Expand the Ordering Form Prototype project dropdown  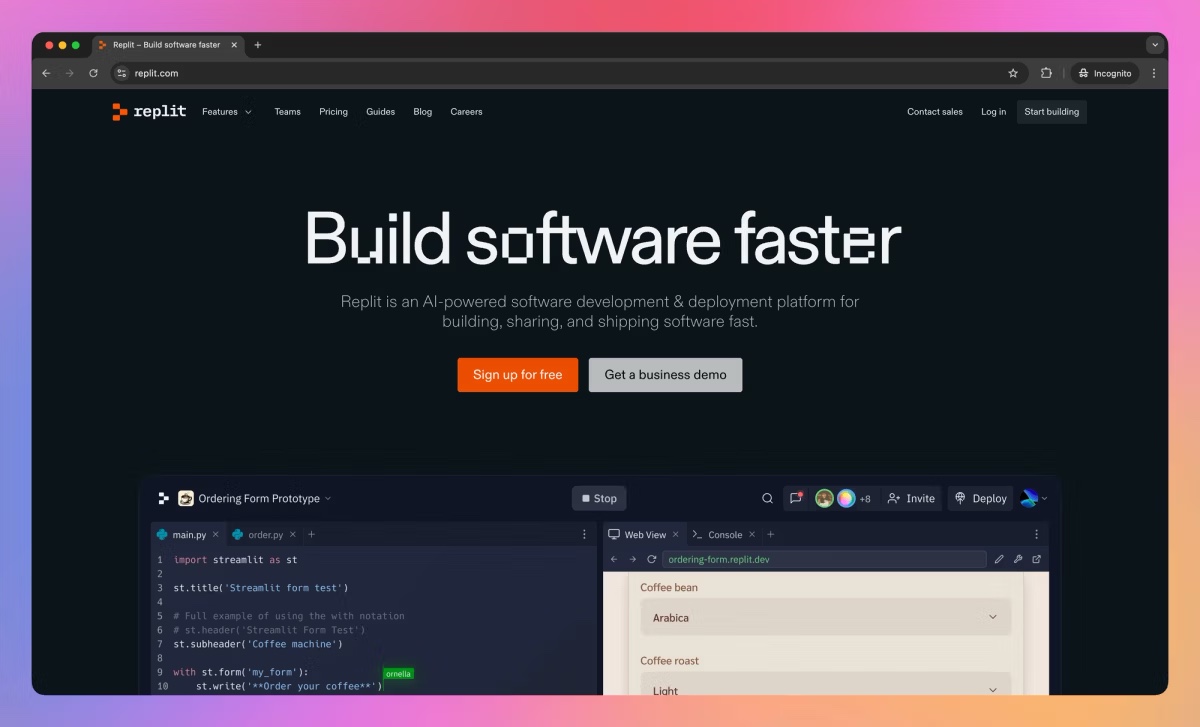point(327,499)
